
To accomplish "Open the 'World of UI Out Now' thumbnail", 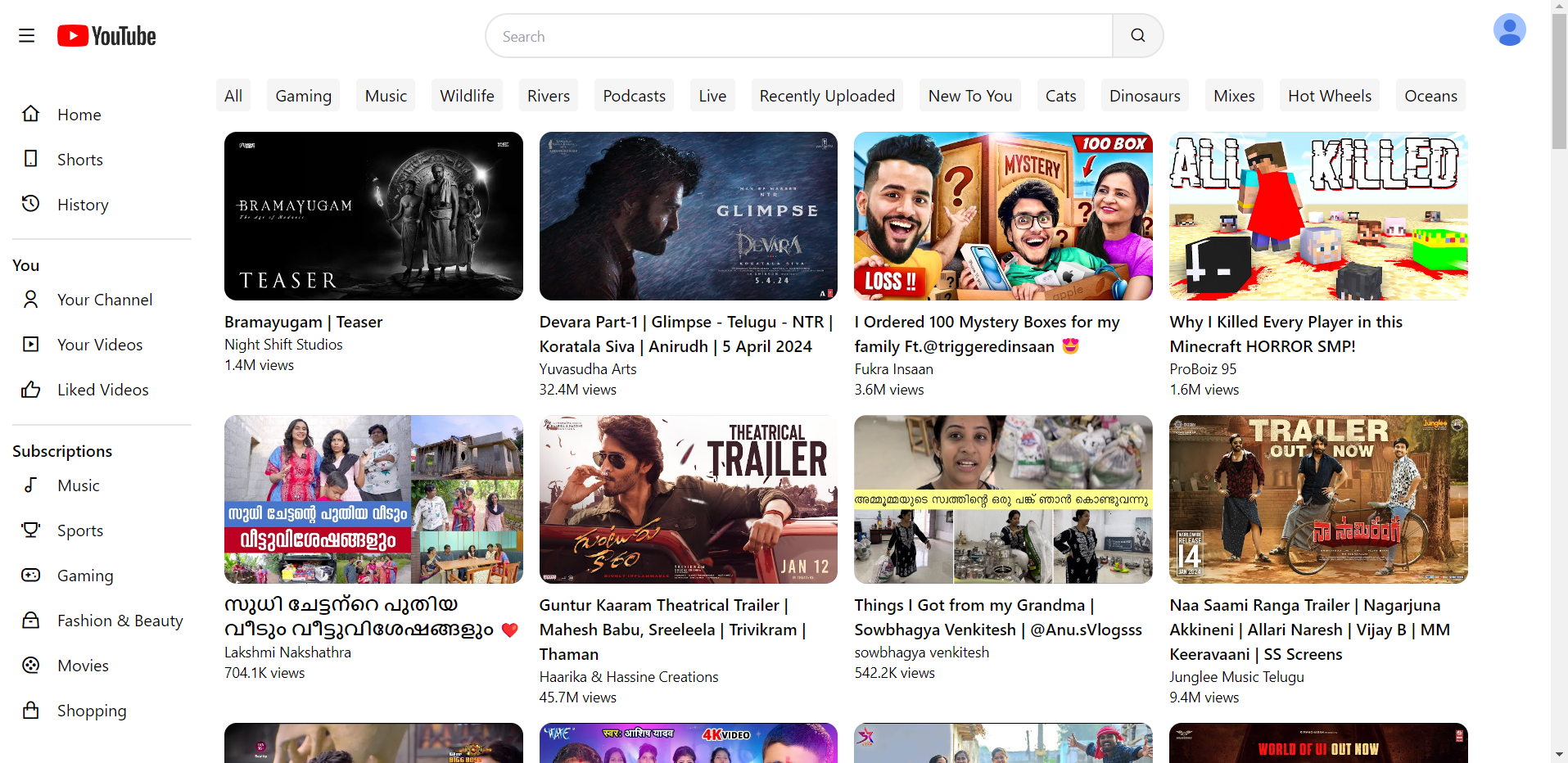I will coord(1318,743).
